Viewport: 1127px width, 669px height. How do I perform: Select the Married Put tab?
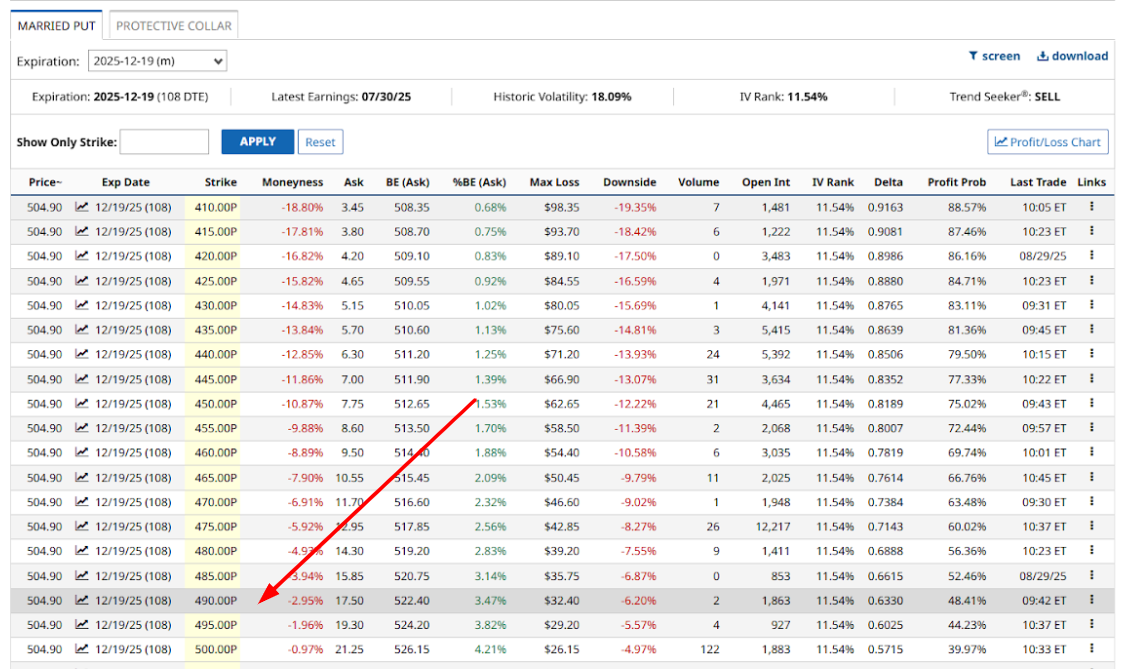coord(57,26)
